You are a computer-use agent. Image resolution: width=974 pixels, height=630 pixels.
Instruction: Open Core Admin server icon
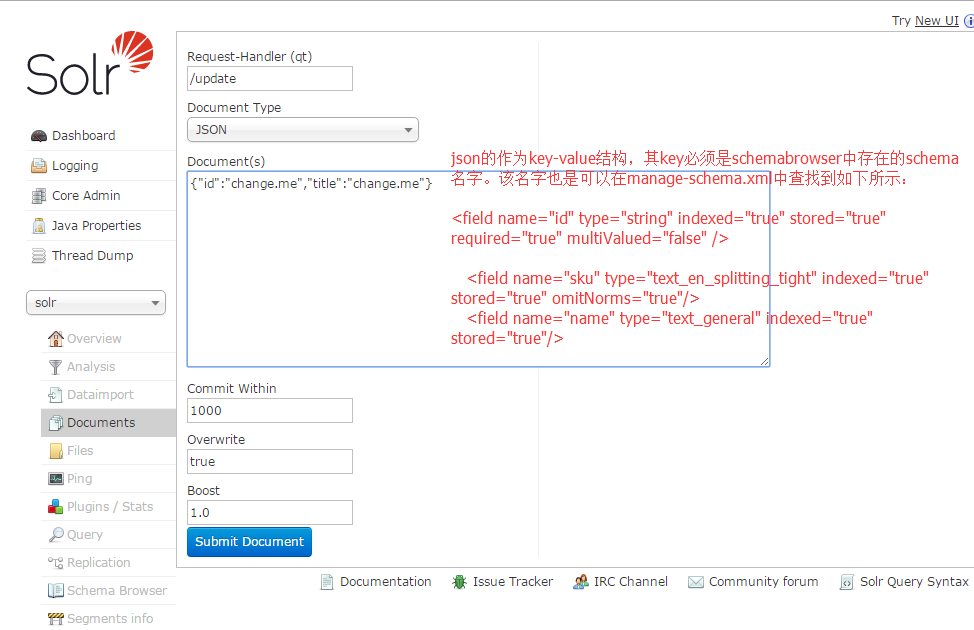click(x=39, y=196)
